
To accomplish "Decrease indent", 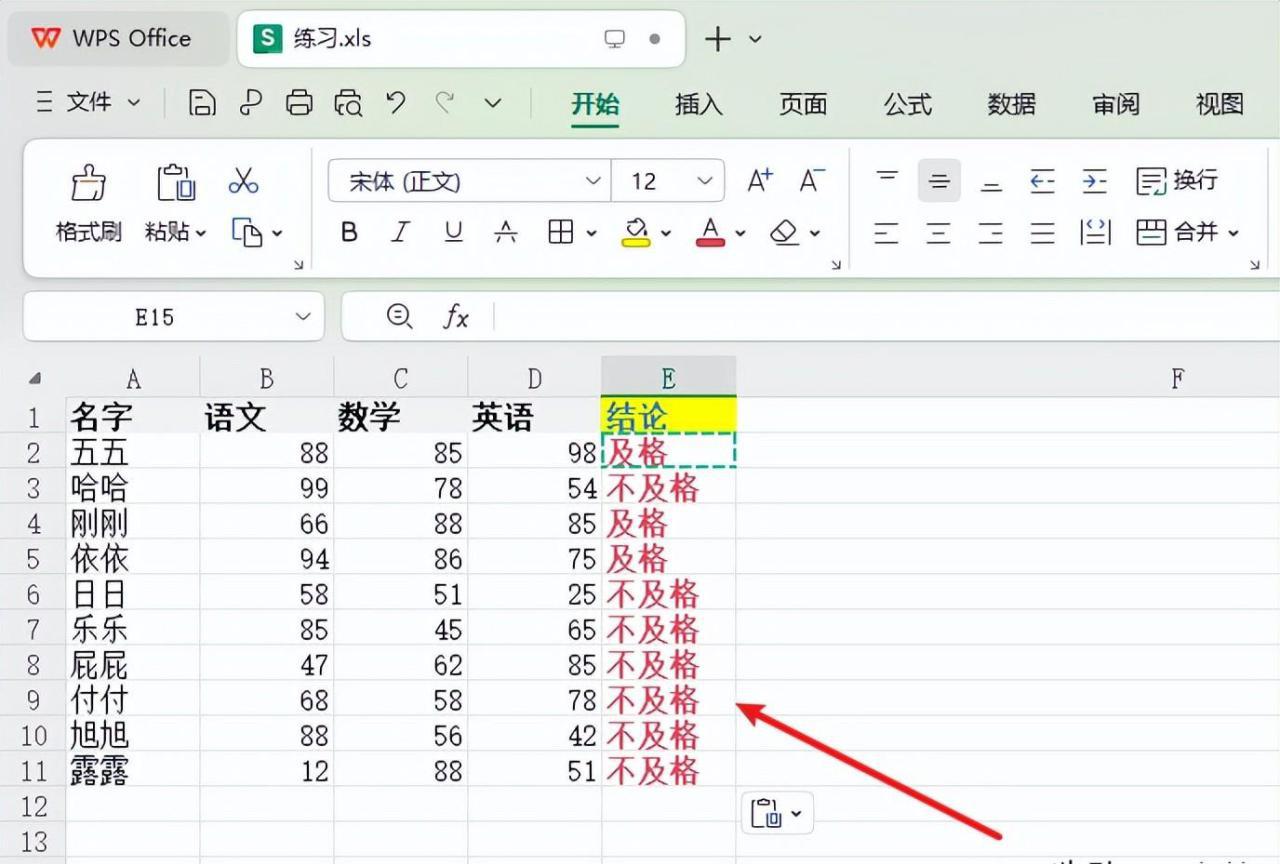I will click(1043, 181).
